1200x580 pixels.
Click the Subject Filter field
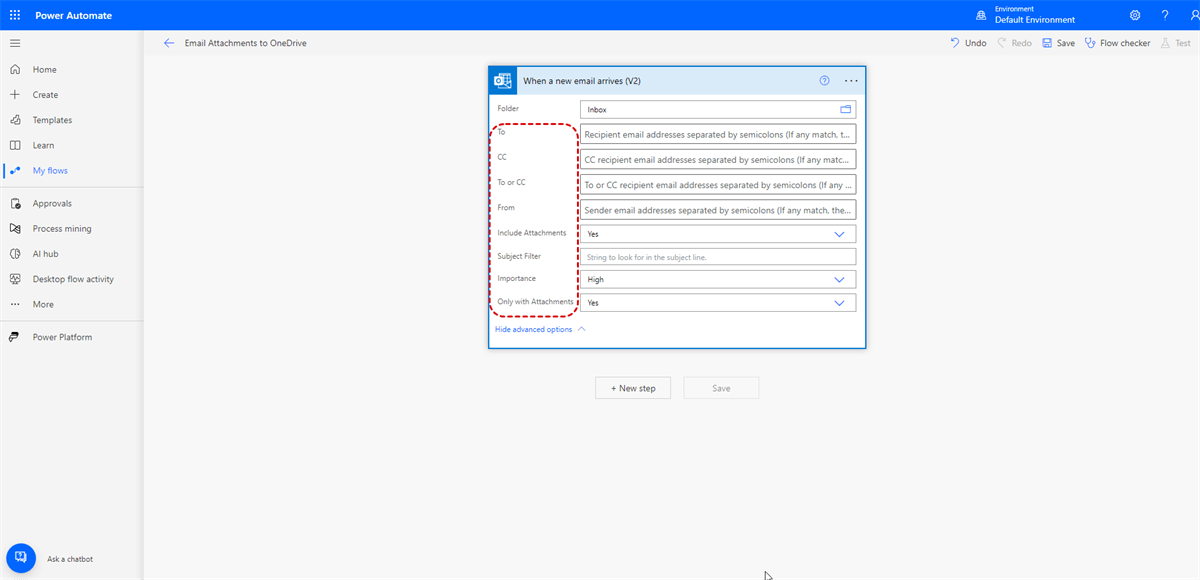tap(718, 257)
